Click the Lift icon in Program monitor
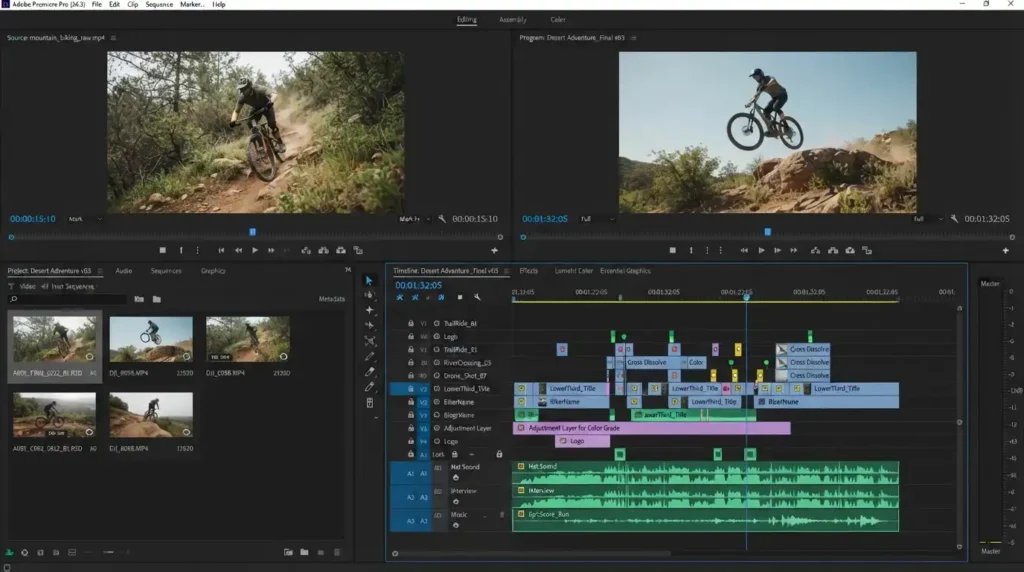 [815, 250]
